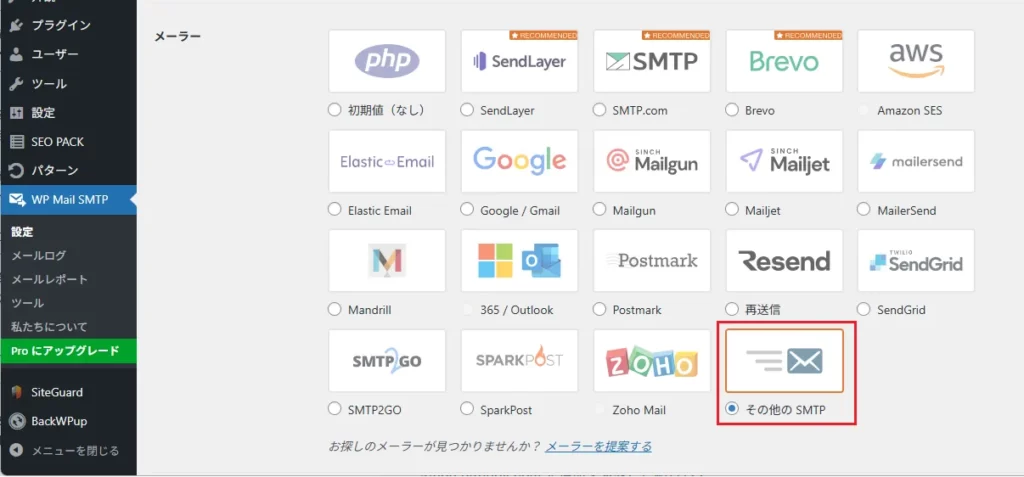The image size is (1024, 477).
Task: Click the SiteGuard shield icon
Action: click(x=17, y=393)
